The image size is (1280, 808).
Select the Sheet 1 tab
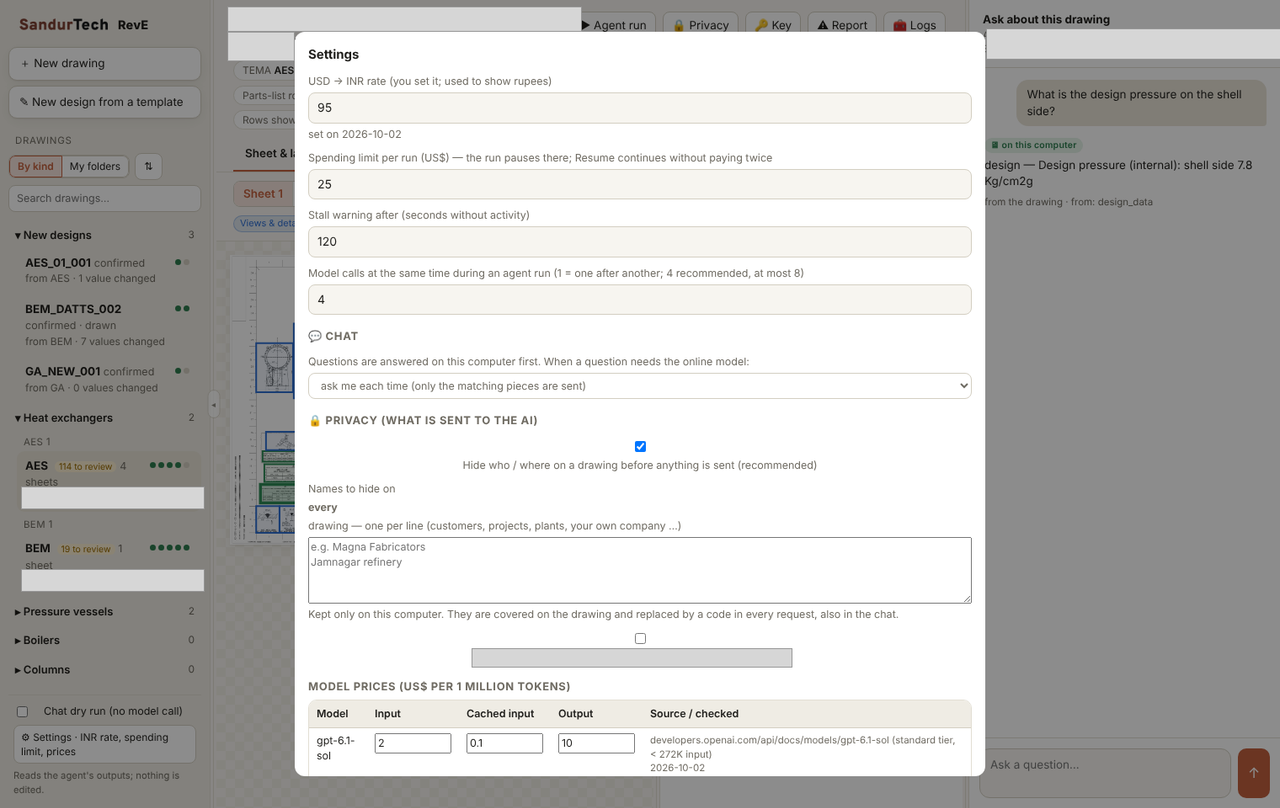pos(263,194)
